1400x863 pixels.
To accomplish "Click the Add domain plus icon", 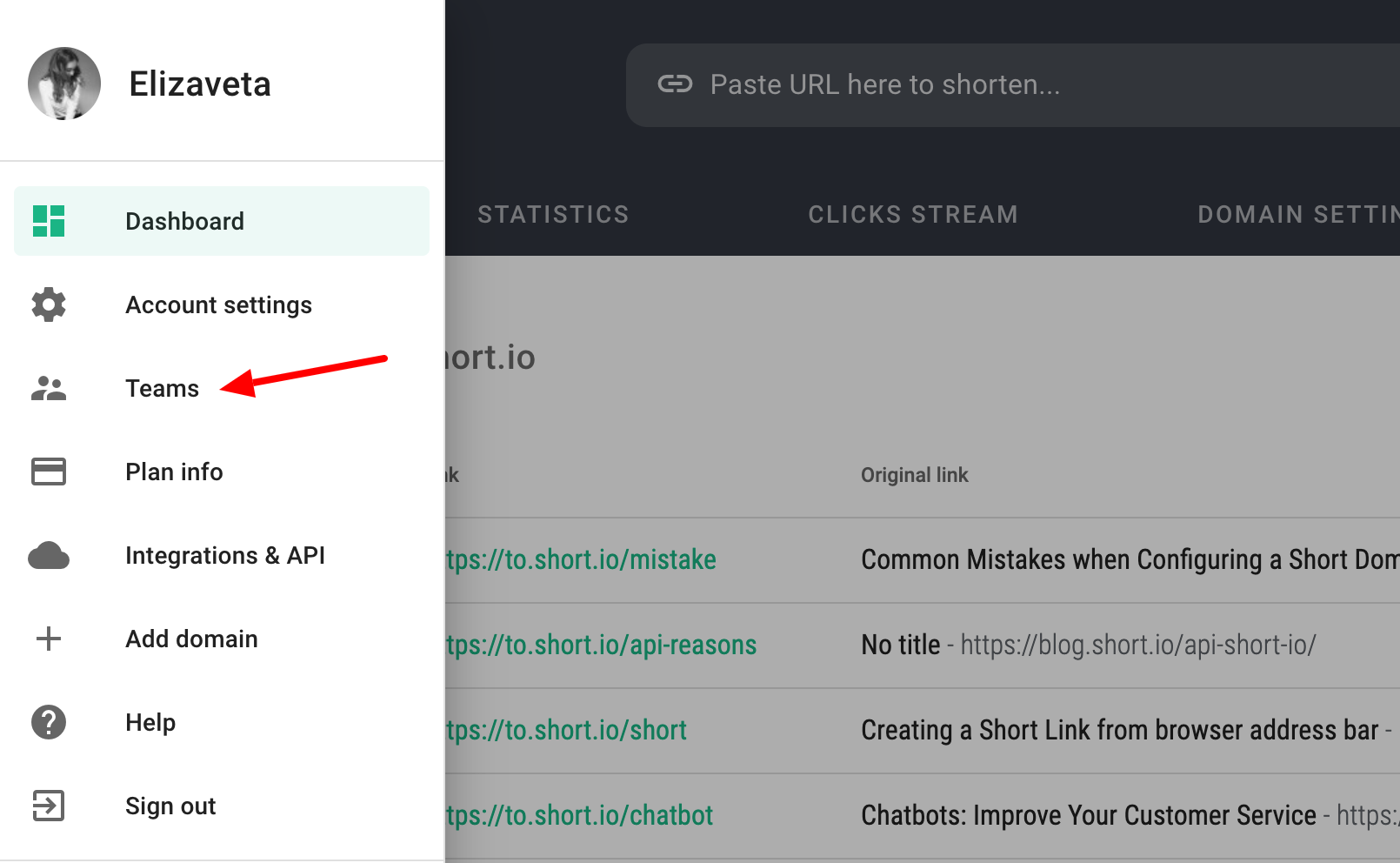I will (x=49, y=639).
